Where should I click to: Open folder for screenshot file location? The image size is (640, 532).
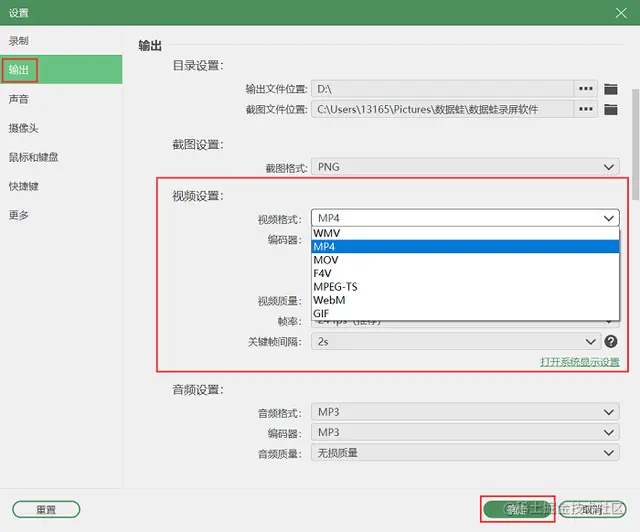[611, 109]
